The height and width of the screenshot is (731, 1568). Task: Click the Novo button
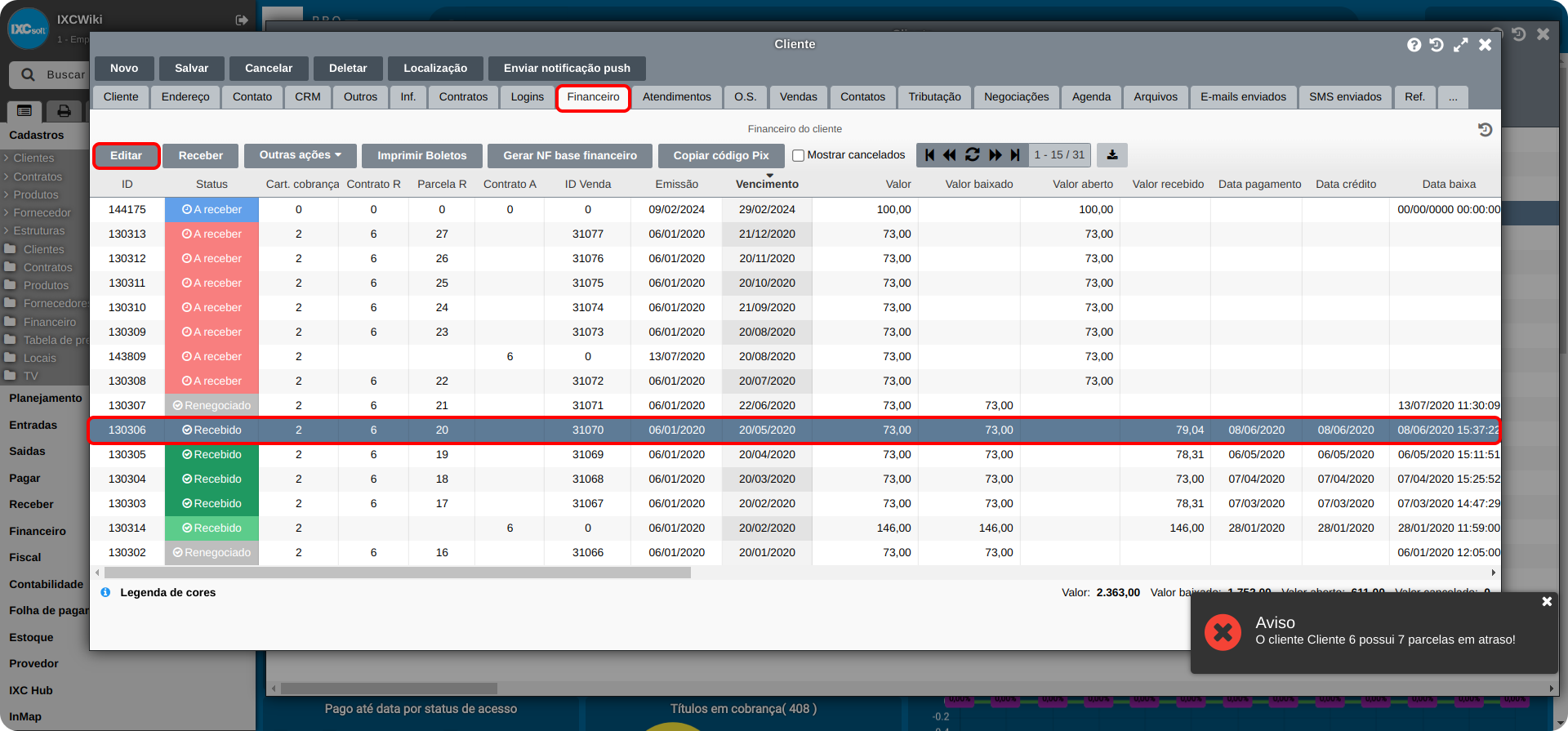pos(124,68)
